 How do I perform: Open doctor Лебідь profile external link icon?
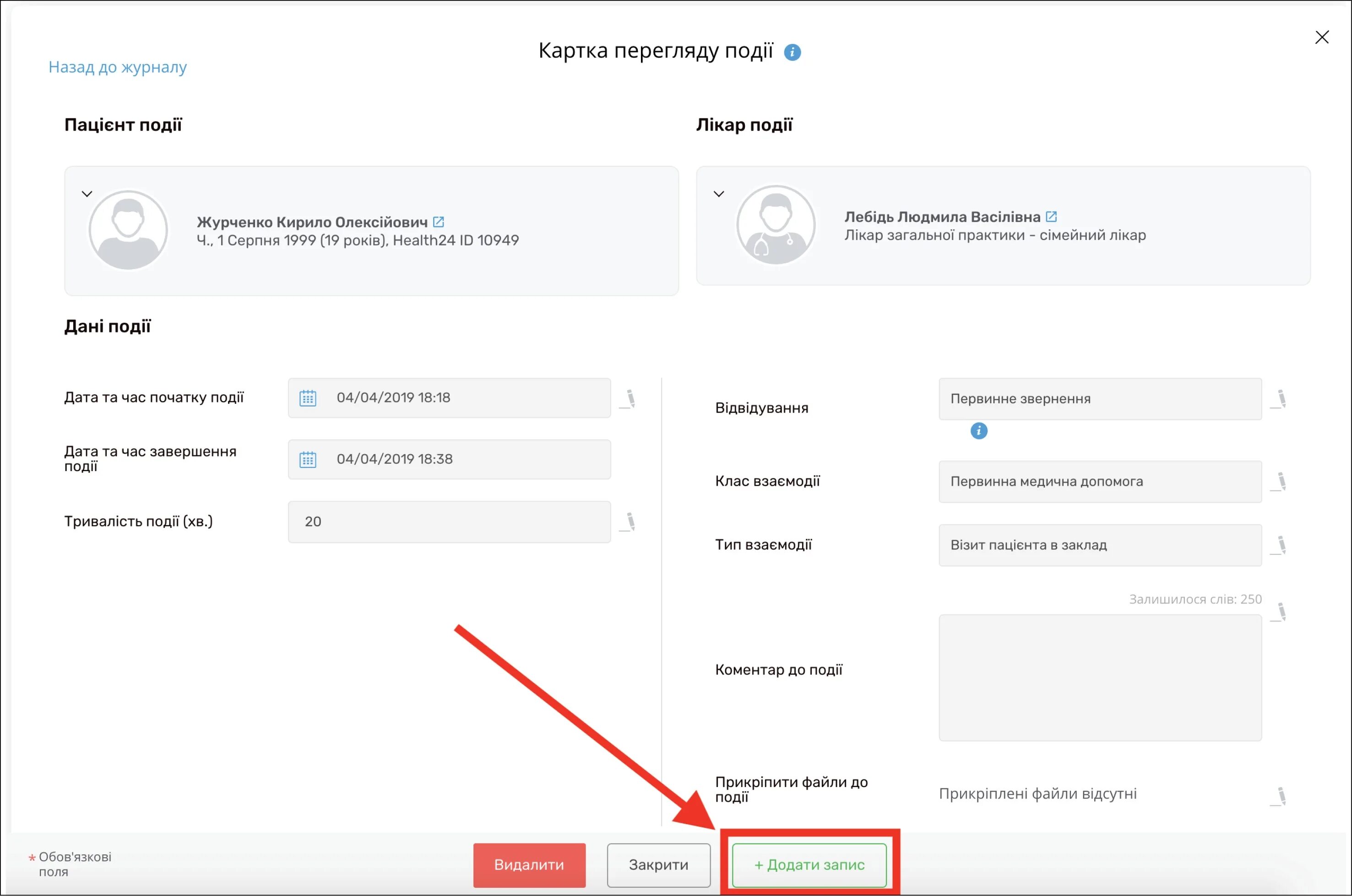pos(1051,217)
